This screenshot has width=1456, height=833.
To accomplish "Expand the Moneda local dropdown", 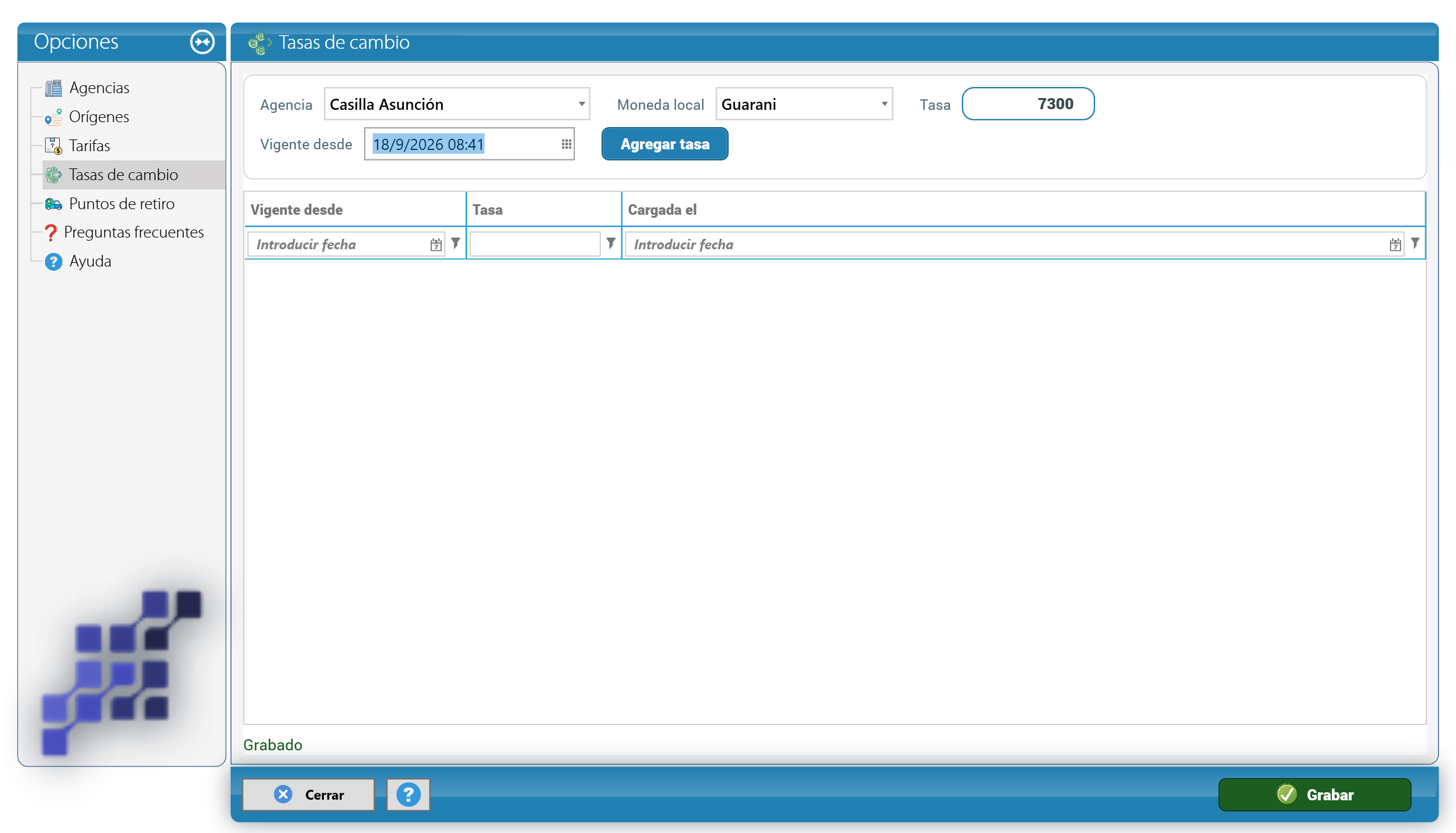I will pos(884,104).
